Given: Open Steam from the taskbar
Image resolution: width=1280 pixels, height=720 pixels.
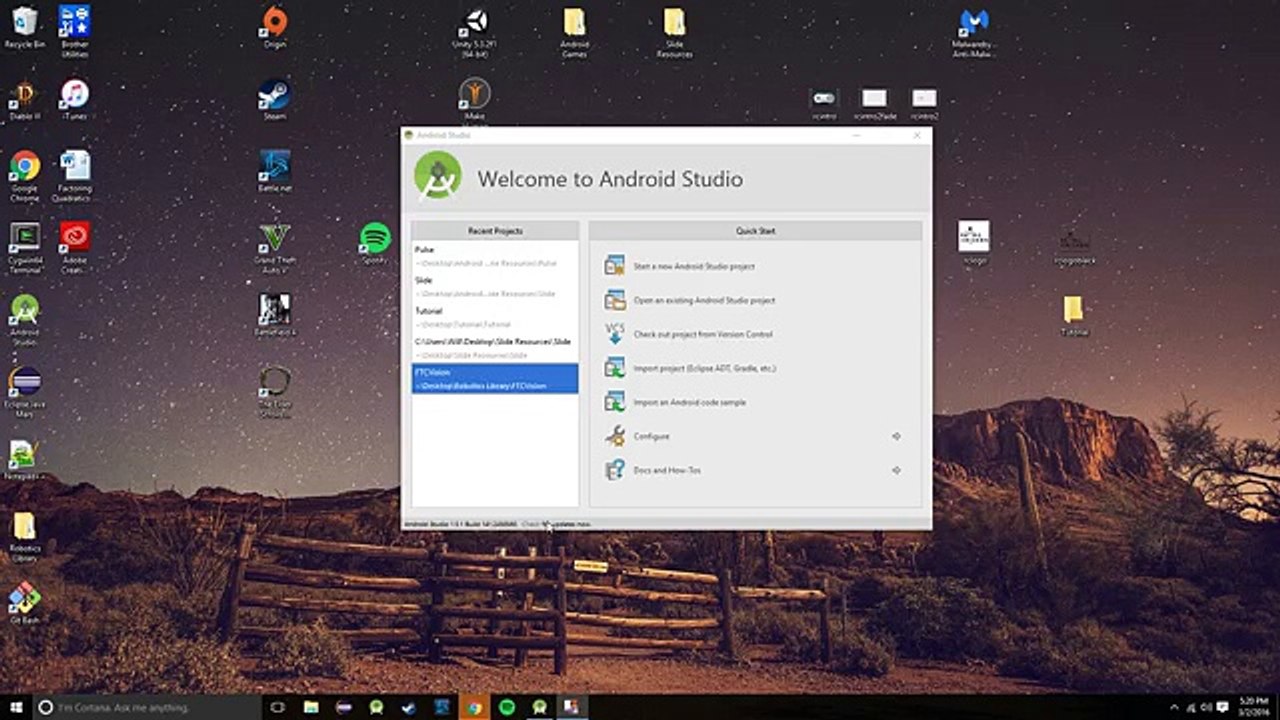Looking at the screenshot, I should pos(409,707).
